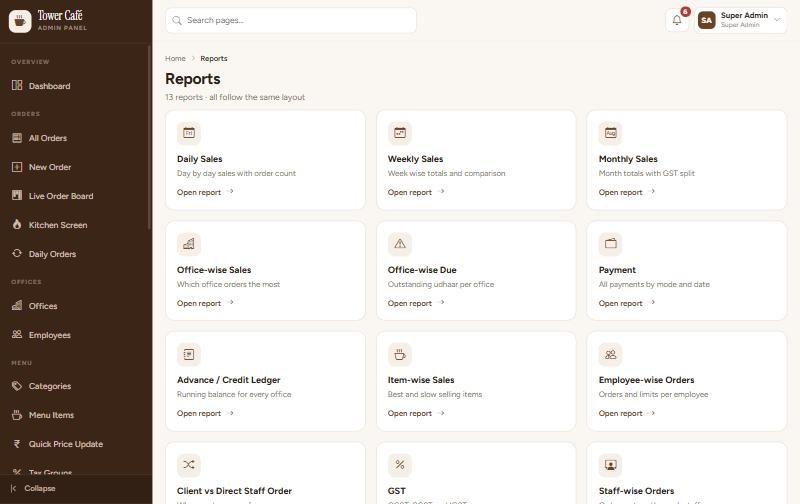Viewport: 800px width, 504px height.
Task: Click "Outstanding udhaar per office" text
Action: click(x=441, y=284)
